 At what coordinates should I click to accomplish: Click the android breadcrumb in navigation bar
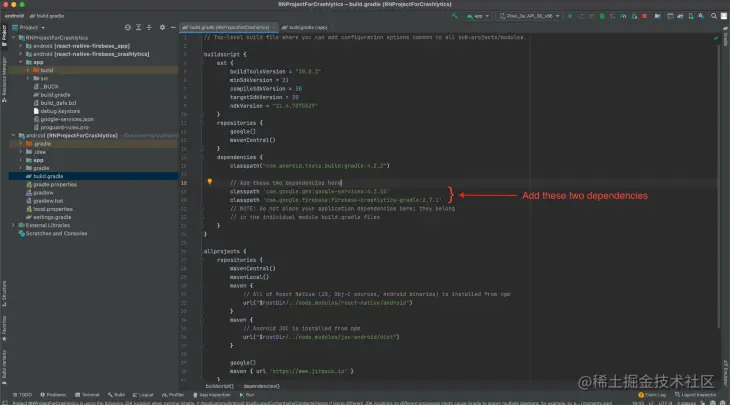(x=14, y=16)
